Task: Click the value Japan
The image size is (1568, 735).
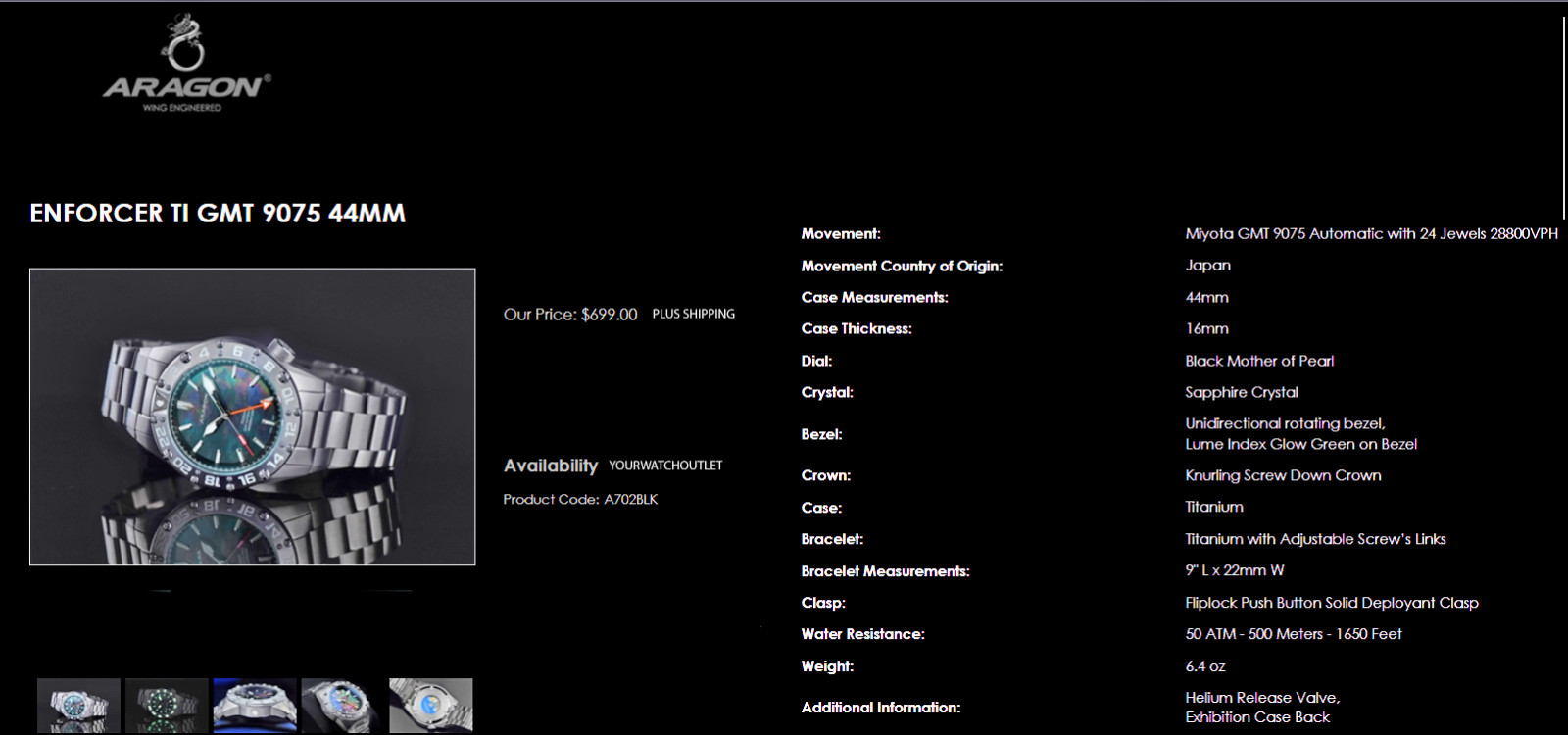Action: 1207,266
